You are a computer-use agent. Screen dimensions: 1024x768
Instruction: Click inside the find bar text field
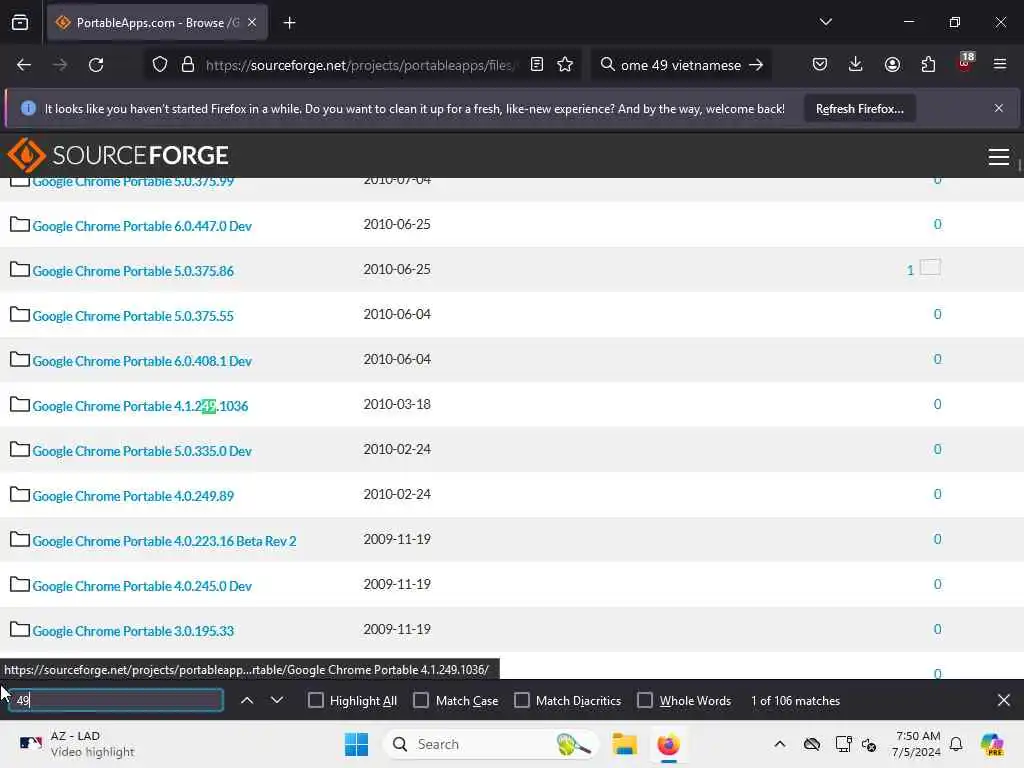click(x=116, y=700)
